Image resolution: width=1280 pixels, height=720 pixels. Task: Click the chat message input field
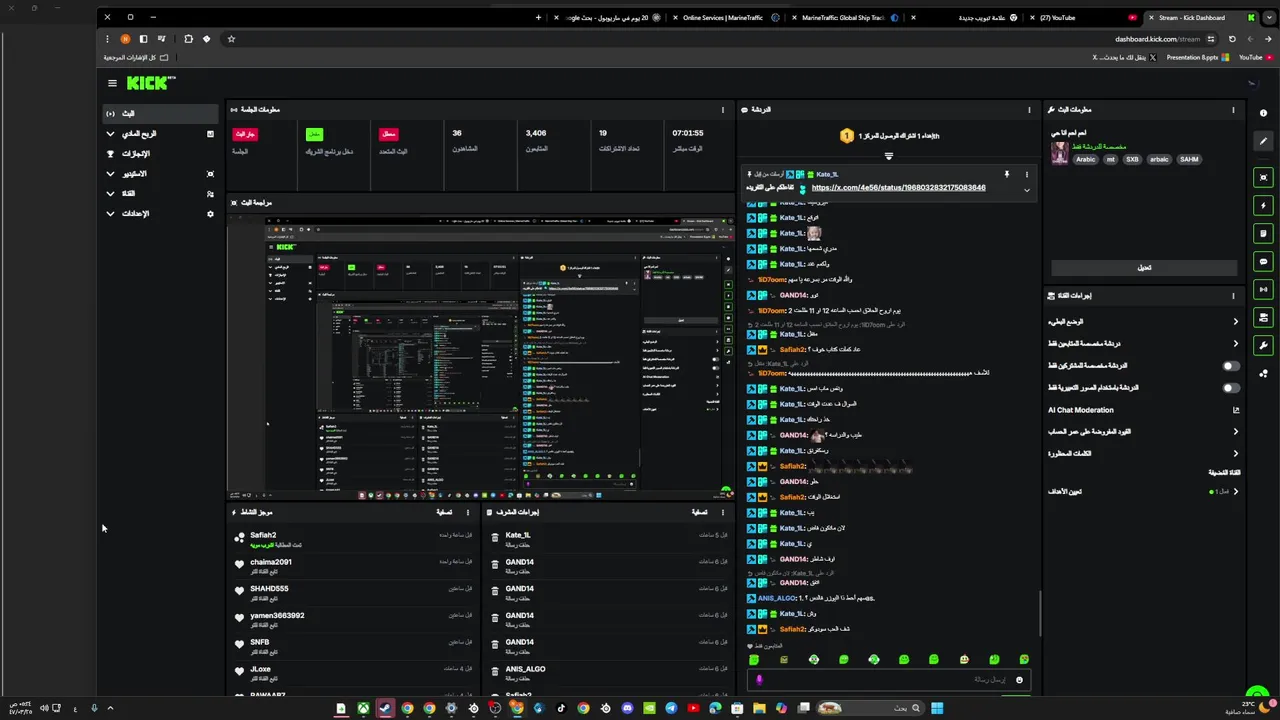tap(890, 680)
